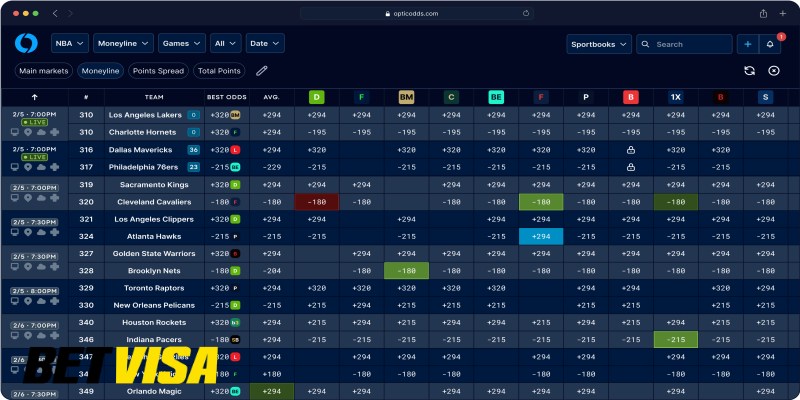This screenshot has height=400, width=800.
Task: Open the NBA league dropdown
Action: (x=69, y=44)
